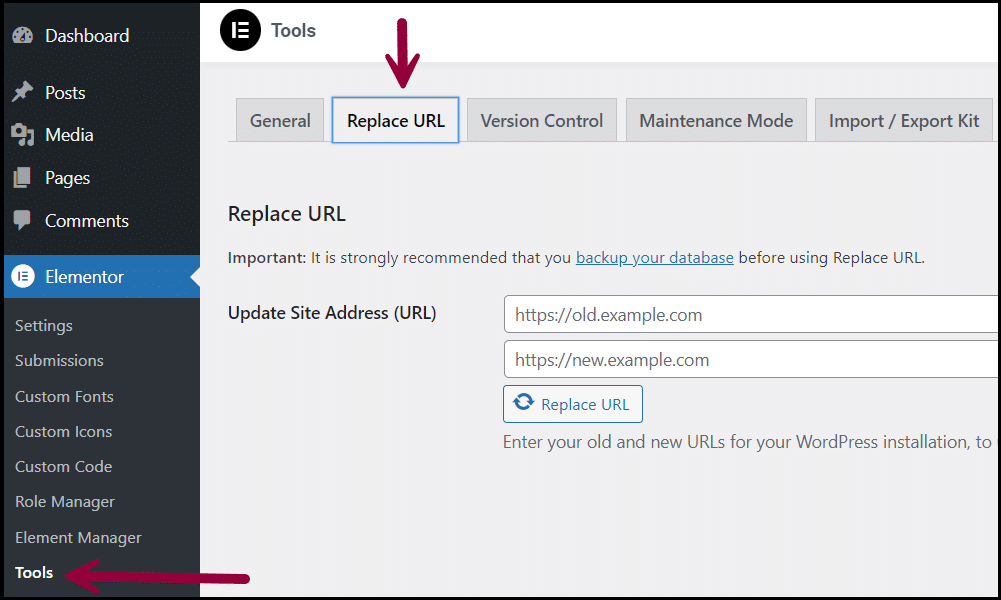The width and height of the screenshot is (1001, 600).
Task: Open Media via the camera icon
Action: (x=22, y=134)
